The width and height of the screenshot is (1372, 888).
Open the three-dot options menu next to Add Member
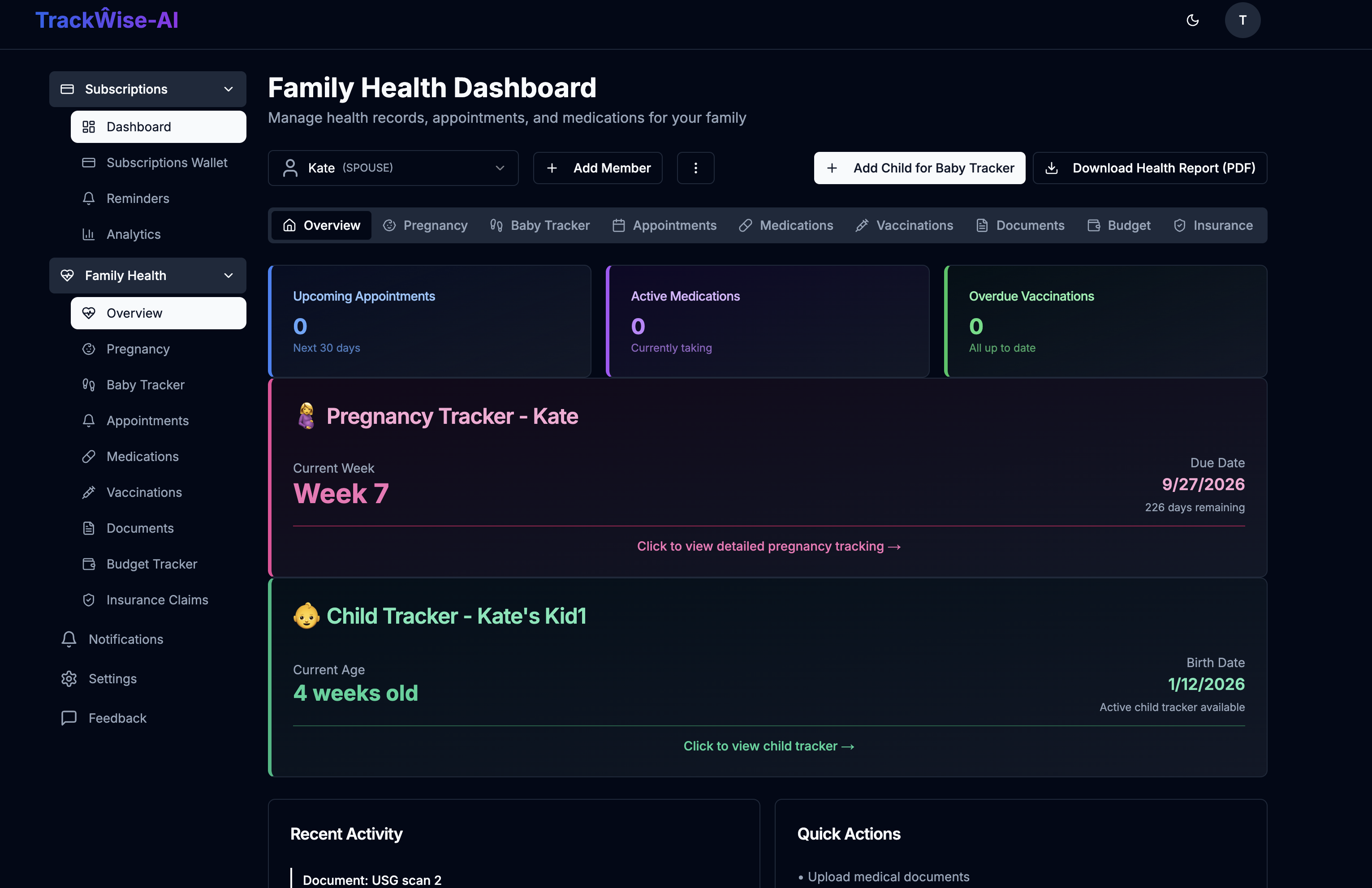point(695,168)
